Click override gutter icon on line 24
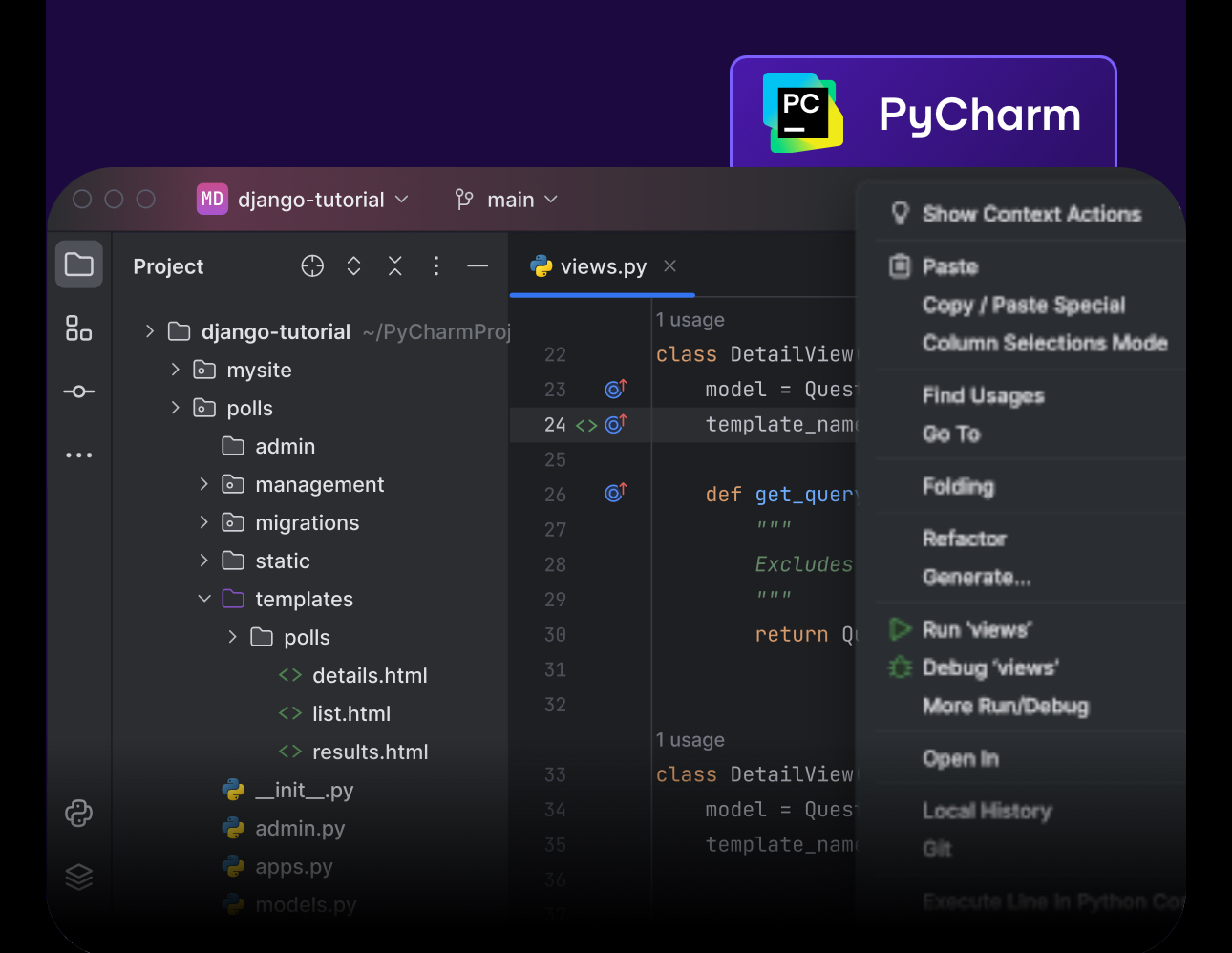The height and width of the screenshot is (953, 1232). pyautogui.click(x=616, y=423)
